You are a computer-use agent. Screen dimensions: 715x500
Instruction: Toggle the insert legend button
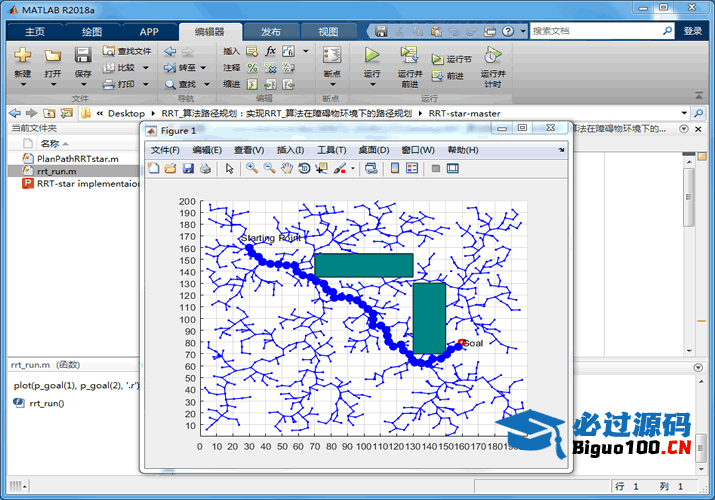[x=412, y=169]
